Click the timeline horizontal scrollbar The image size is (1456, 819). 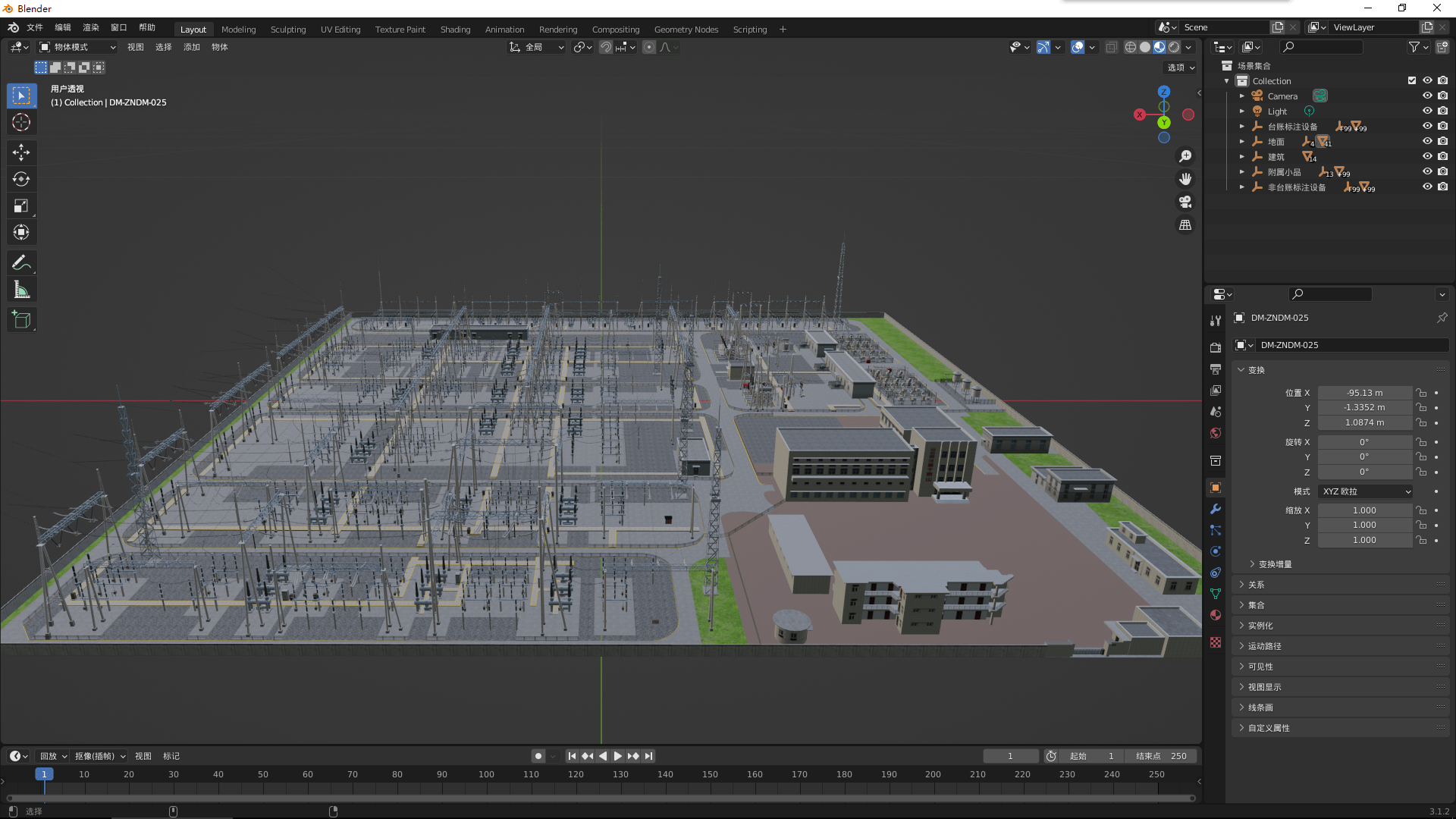(601, 798)
